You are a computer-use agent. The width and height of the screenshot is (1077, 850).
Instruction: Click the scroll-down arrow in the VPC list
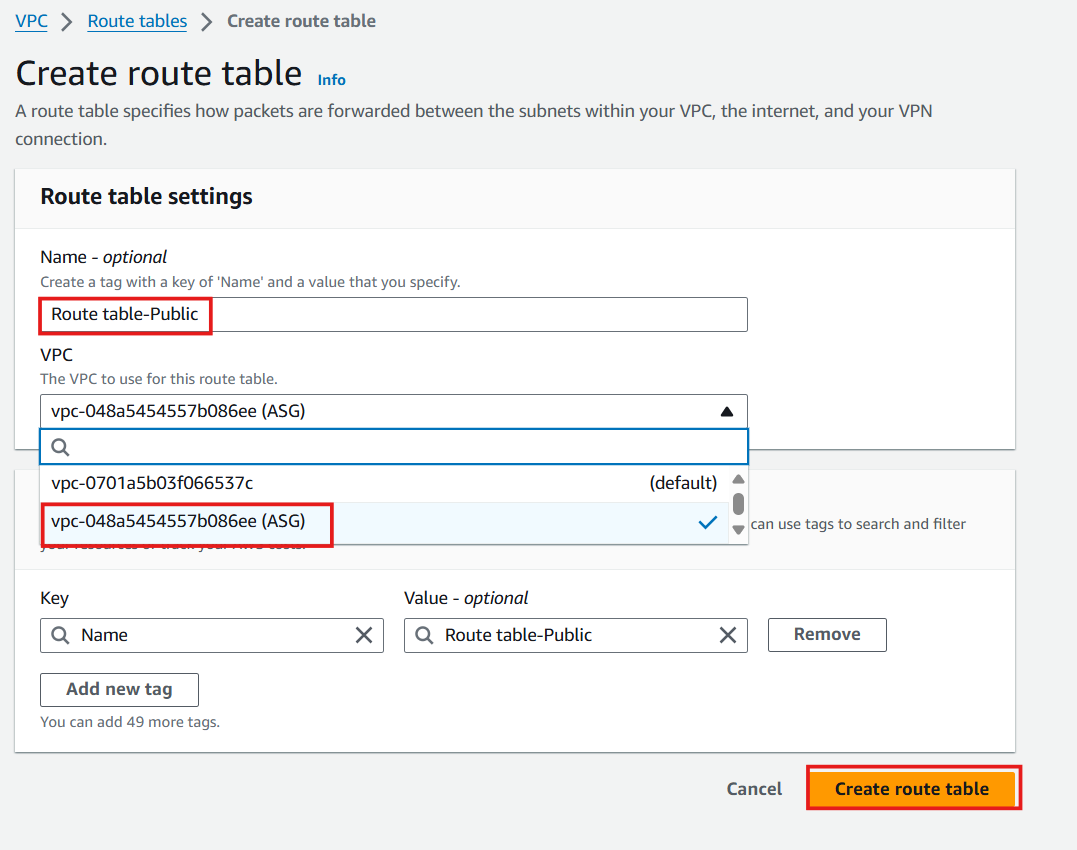(737, 530)
